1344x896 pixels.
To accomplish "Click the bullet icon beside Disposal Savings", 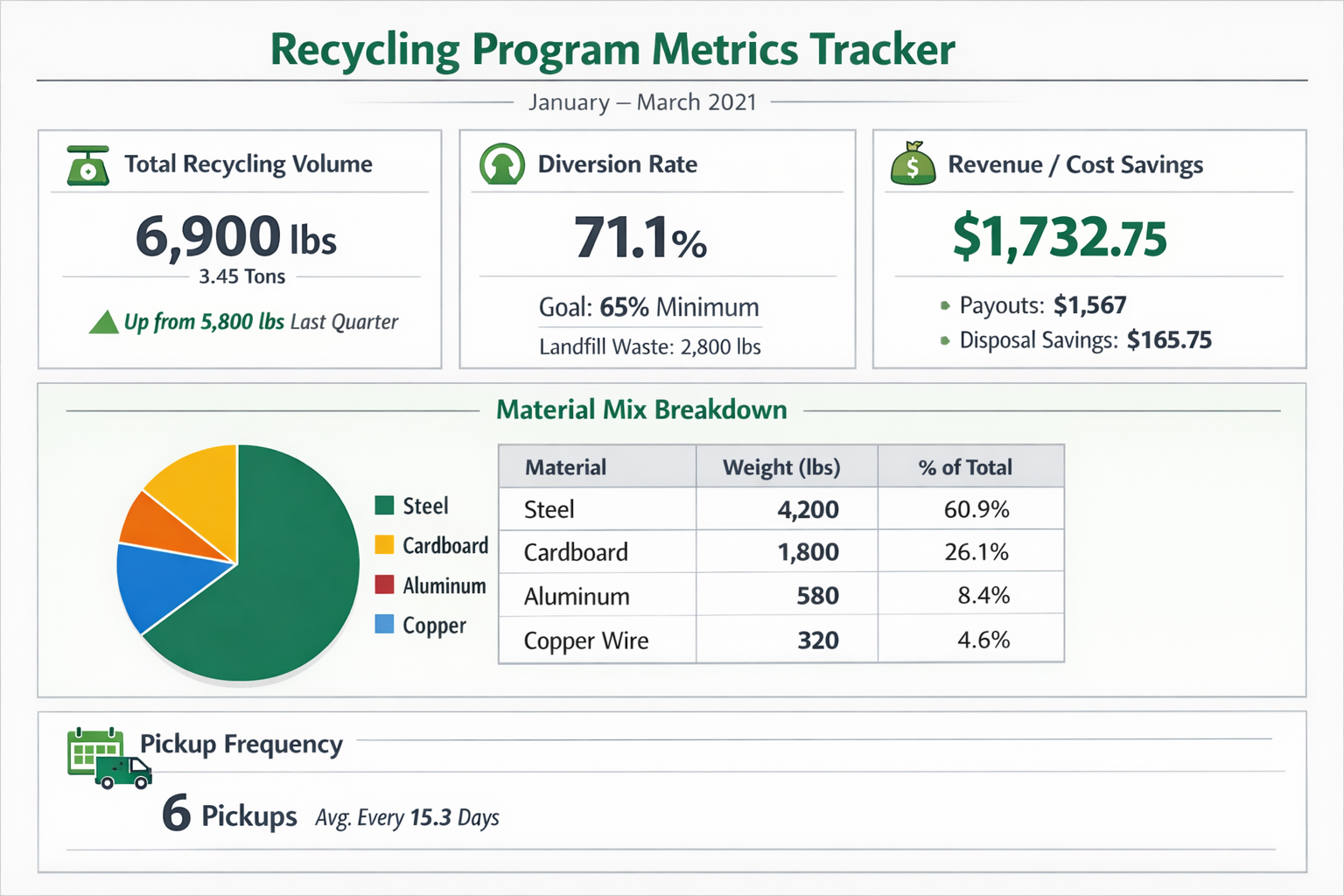I will [x=945, y=340].
